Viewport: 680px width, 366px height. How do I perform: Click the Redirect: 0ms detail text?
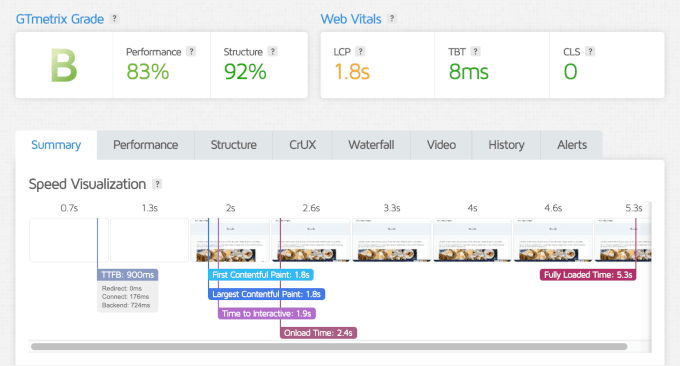pyautogui.click(x=122, y=288)
